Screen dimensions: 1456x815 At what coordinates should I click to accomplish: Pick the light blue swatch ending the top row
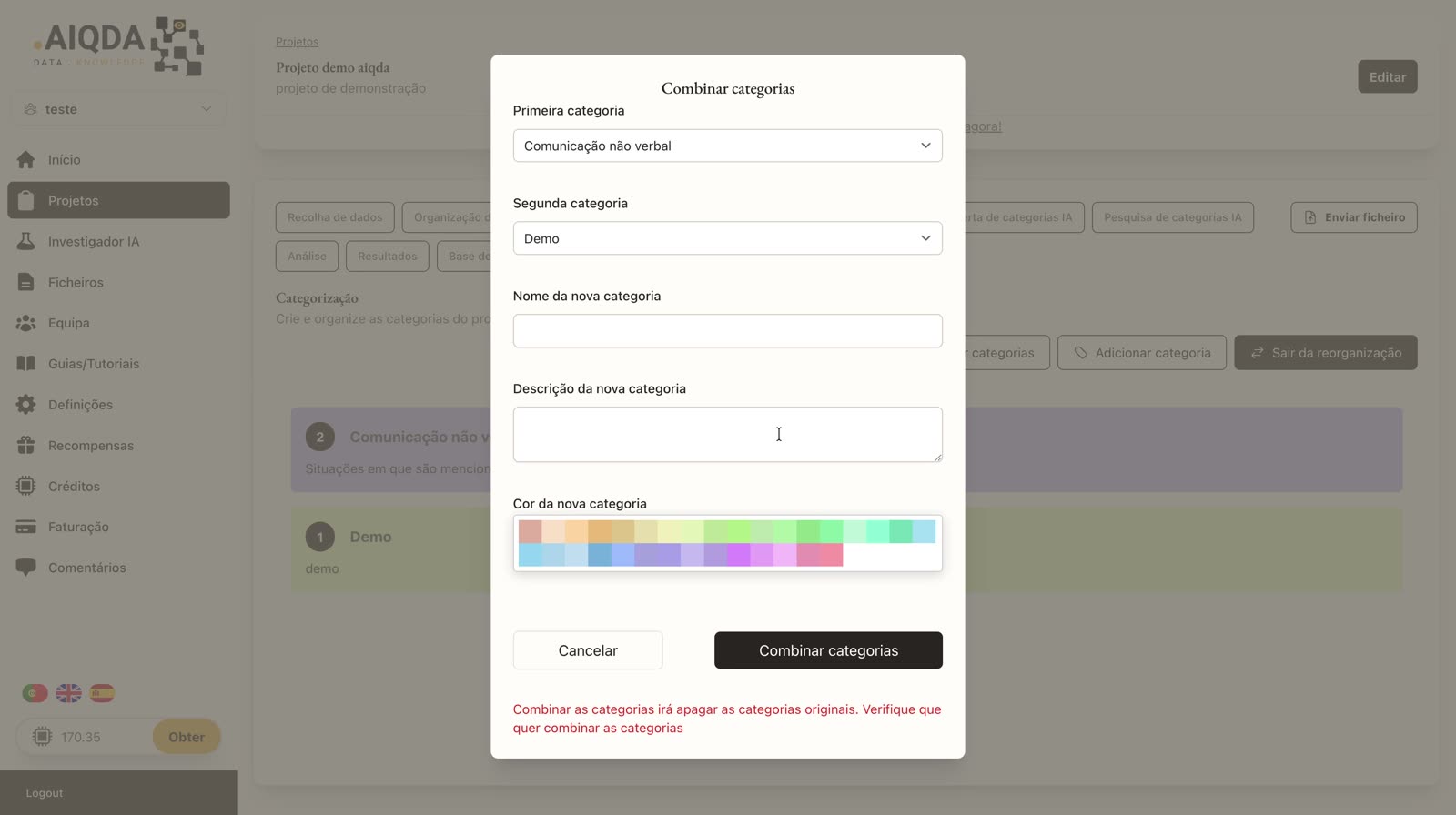924,531
